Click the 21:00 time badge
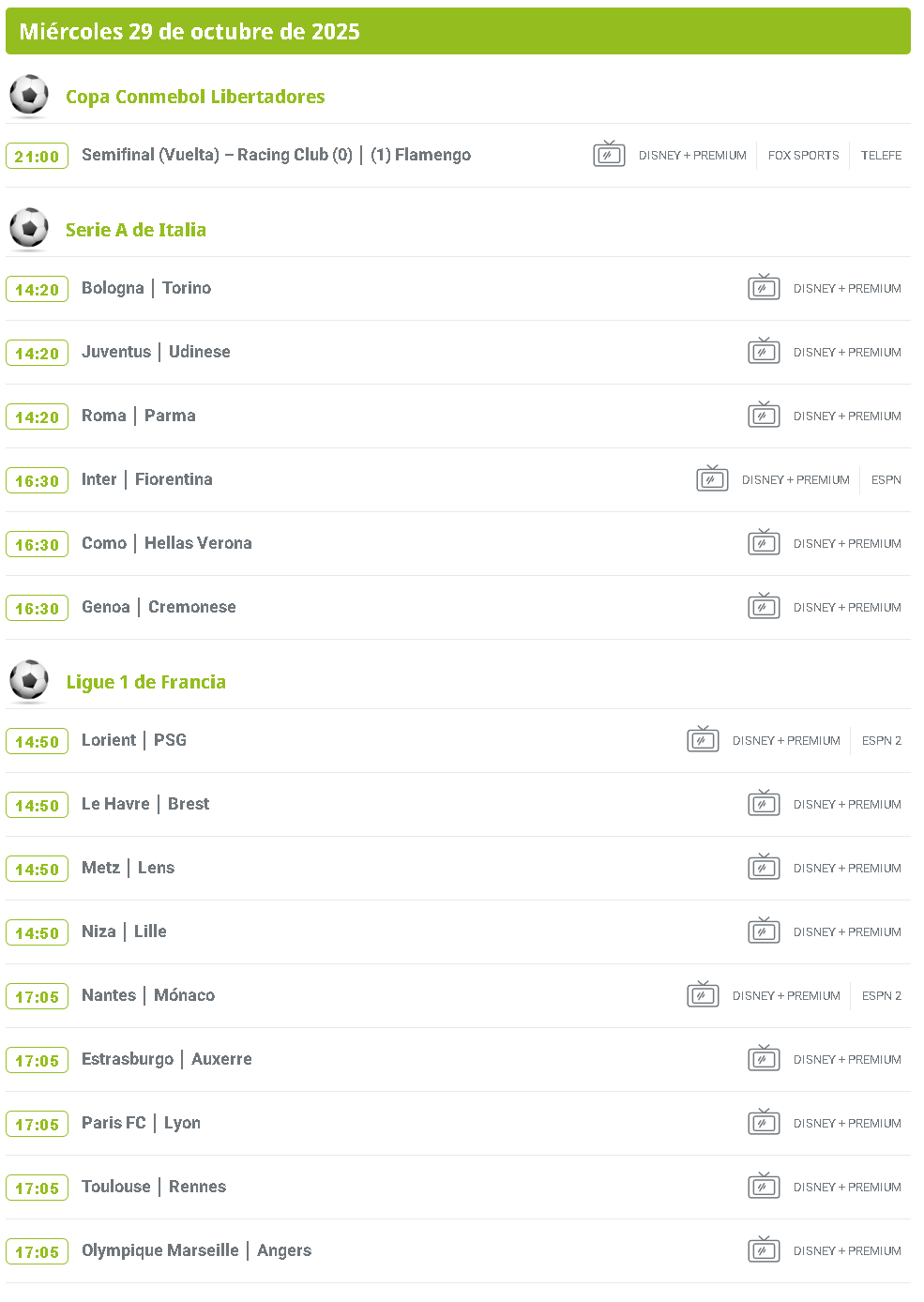This screenshot has width=924, height=1302. click(37, 156)
